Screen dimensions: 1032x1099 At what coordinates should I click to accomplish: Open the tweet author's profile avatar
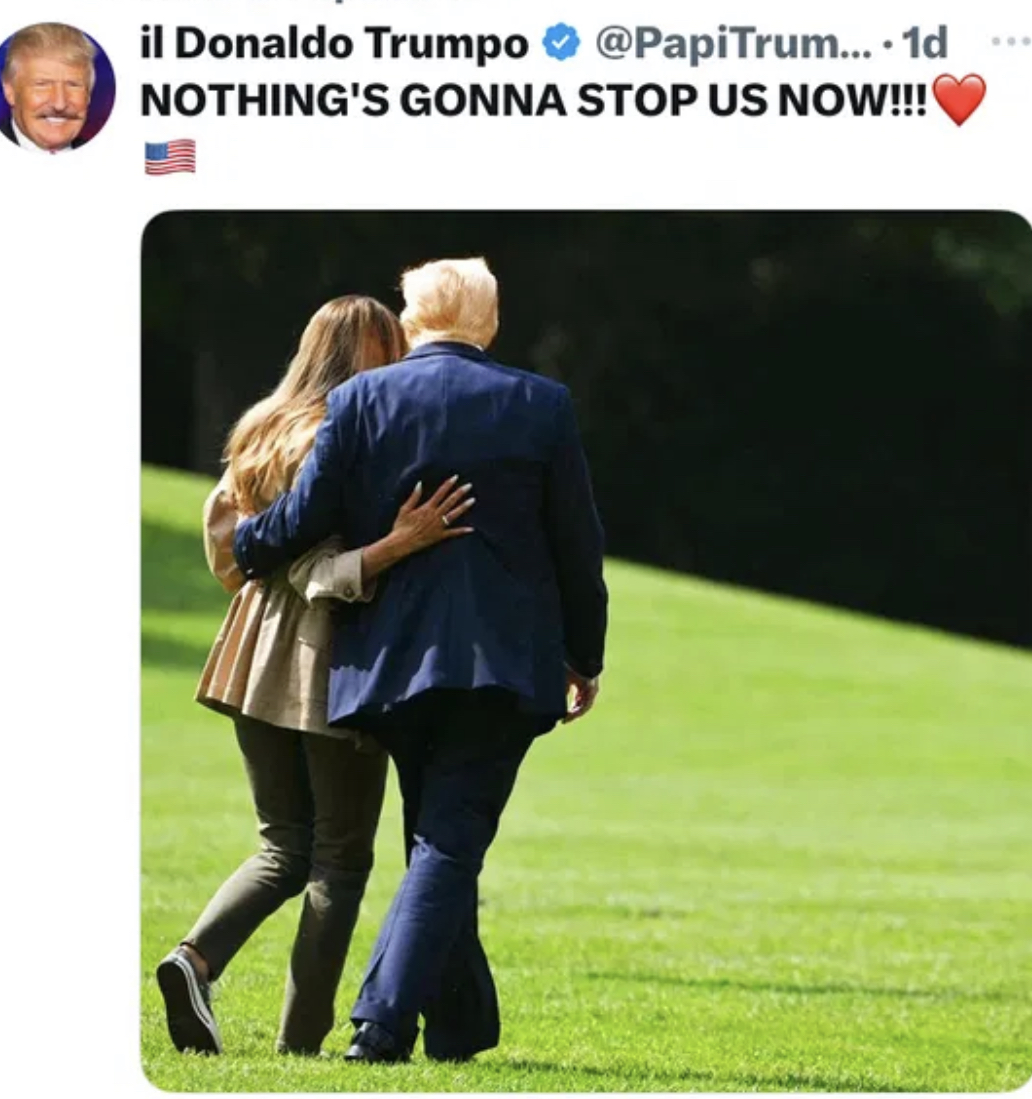click(55, 88)
